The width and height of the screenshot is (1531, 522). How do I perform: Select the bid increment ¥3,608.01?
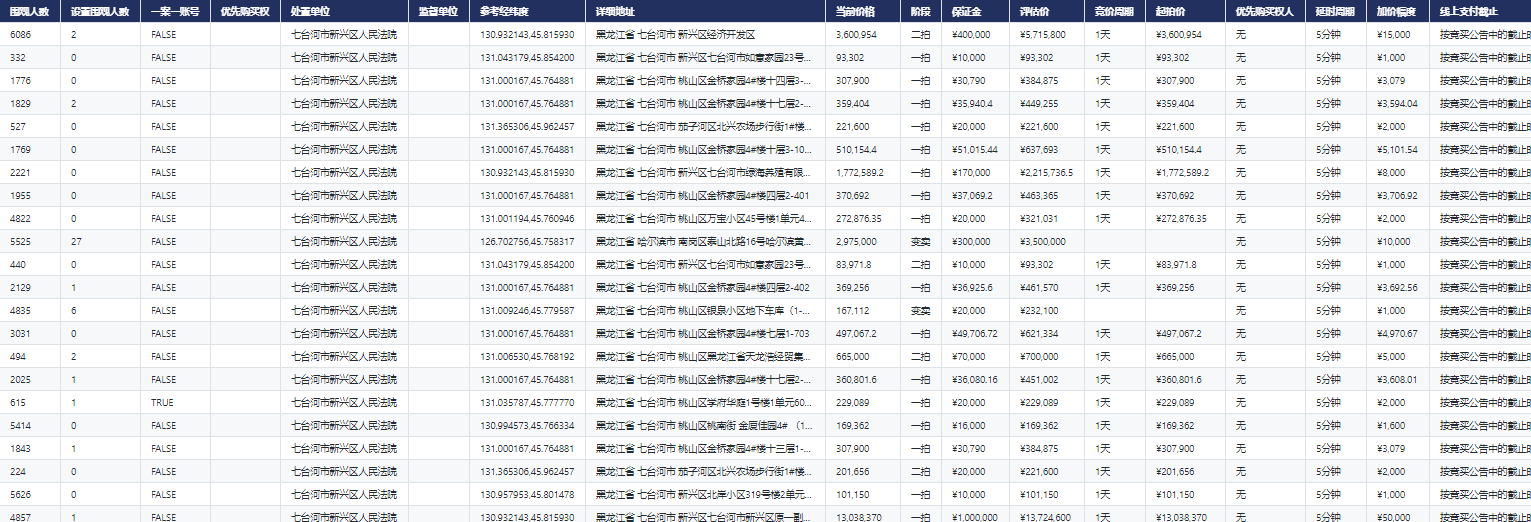pyautogui.click(x=1398, y=379)
